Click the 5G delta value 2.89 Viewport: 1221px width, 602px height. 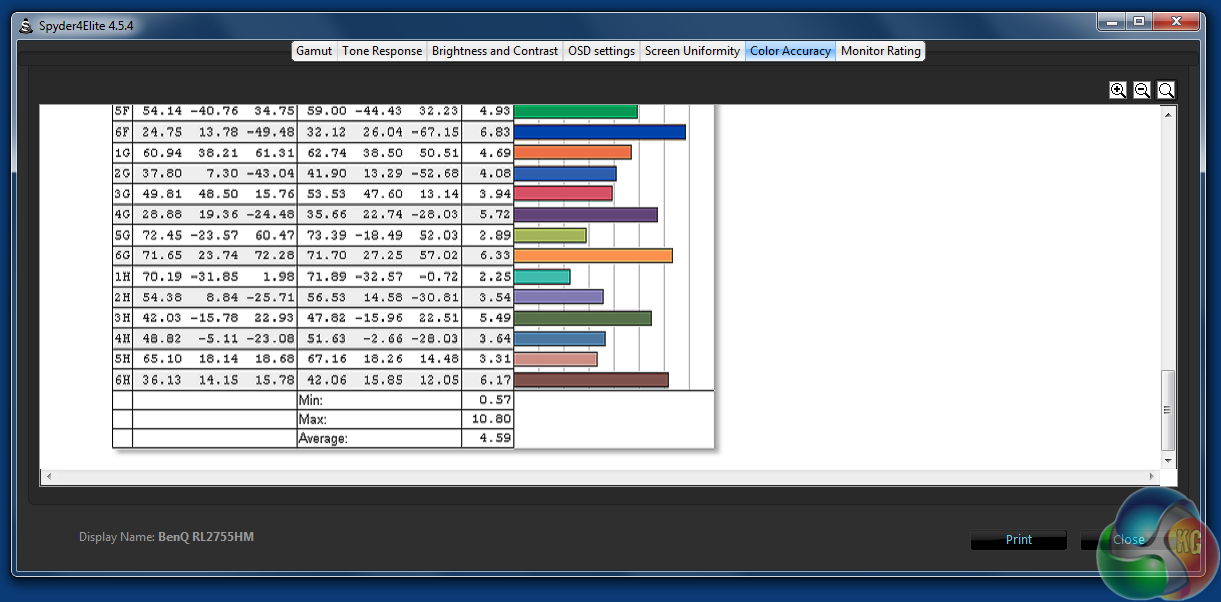pyautogui.click(x=495, y=235)
